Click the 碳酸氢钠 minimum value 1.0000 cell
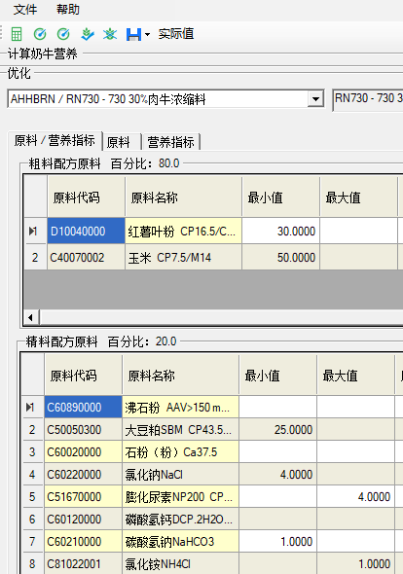403x574 pixels. (278, 541)
